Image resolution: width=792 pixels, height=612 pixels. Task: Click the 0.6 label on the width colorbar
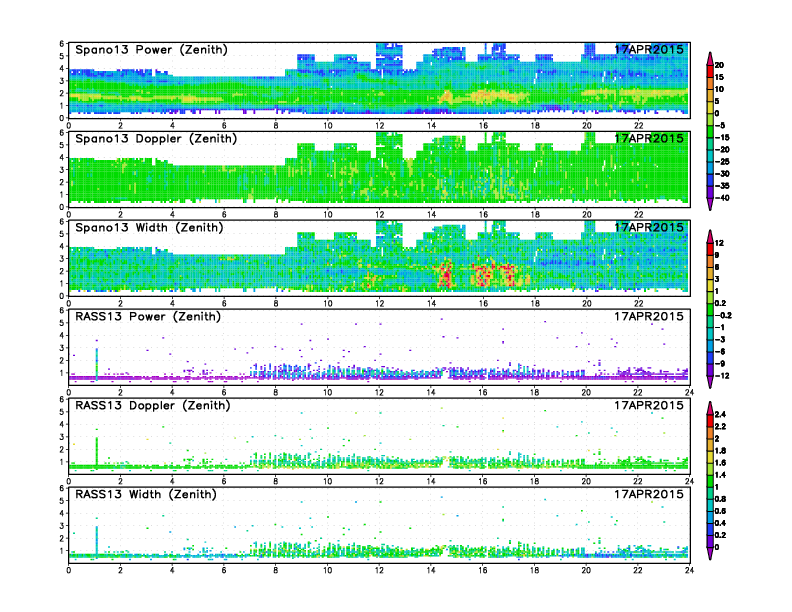(721, 511)
